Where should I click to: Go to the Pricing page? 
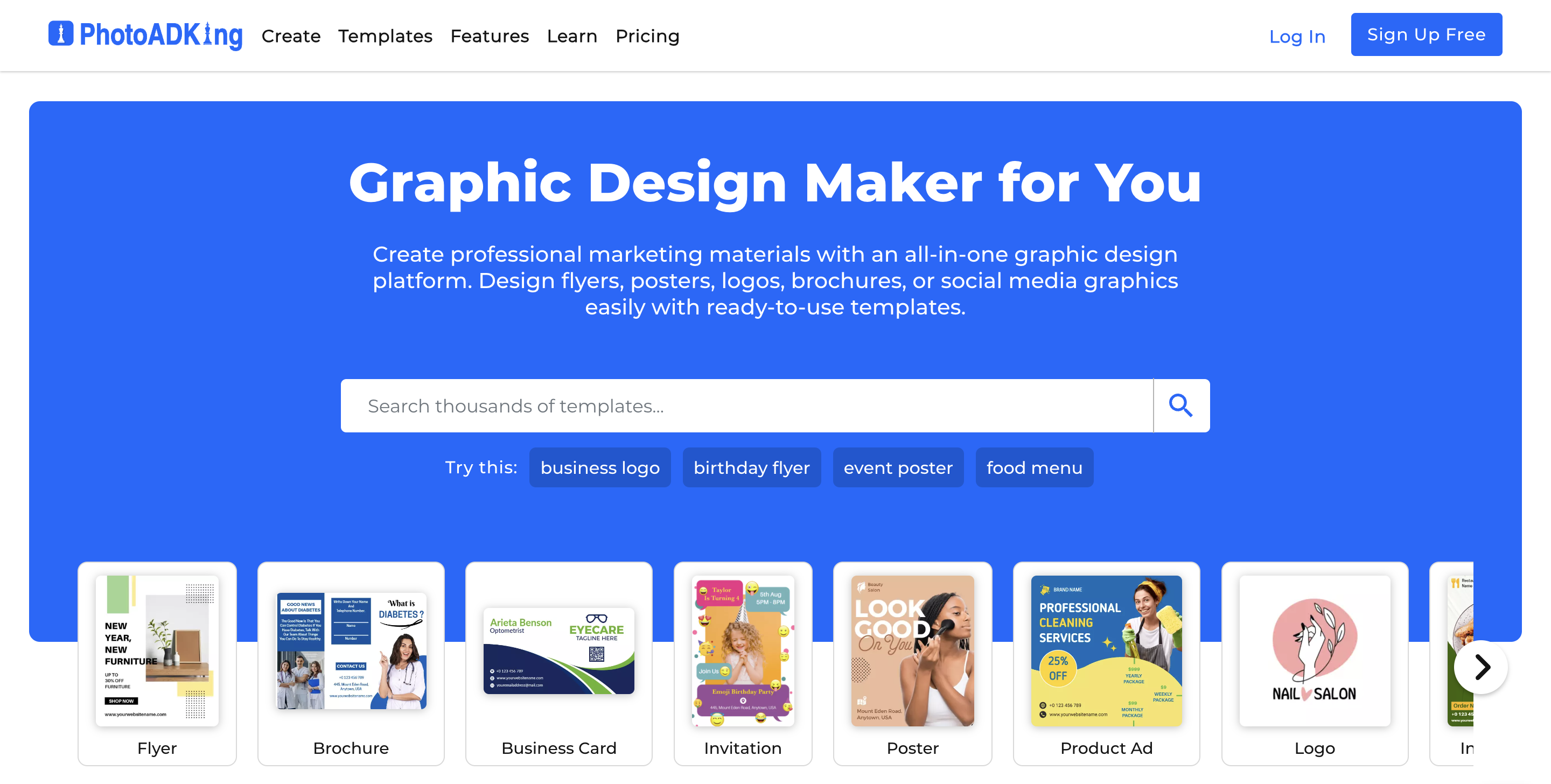click(x=647, y=36)
